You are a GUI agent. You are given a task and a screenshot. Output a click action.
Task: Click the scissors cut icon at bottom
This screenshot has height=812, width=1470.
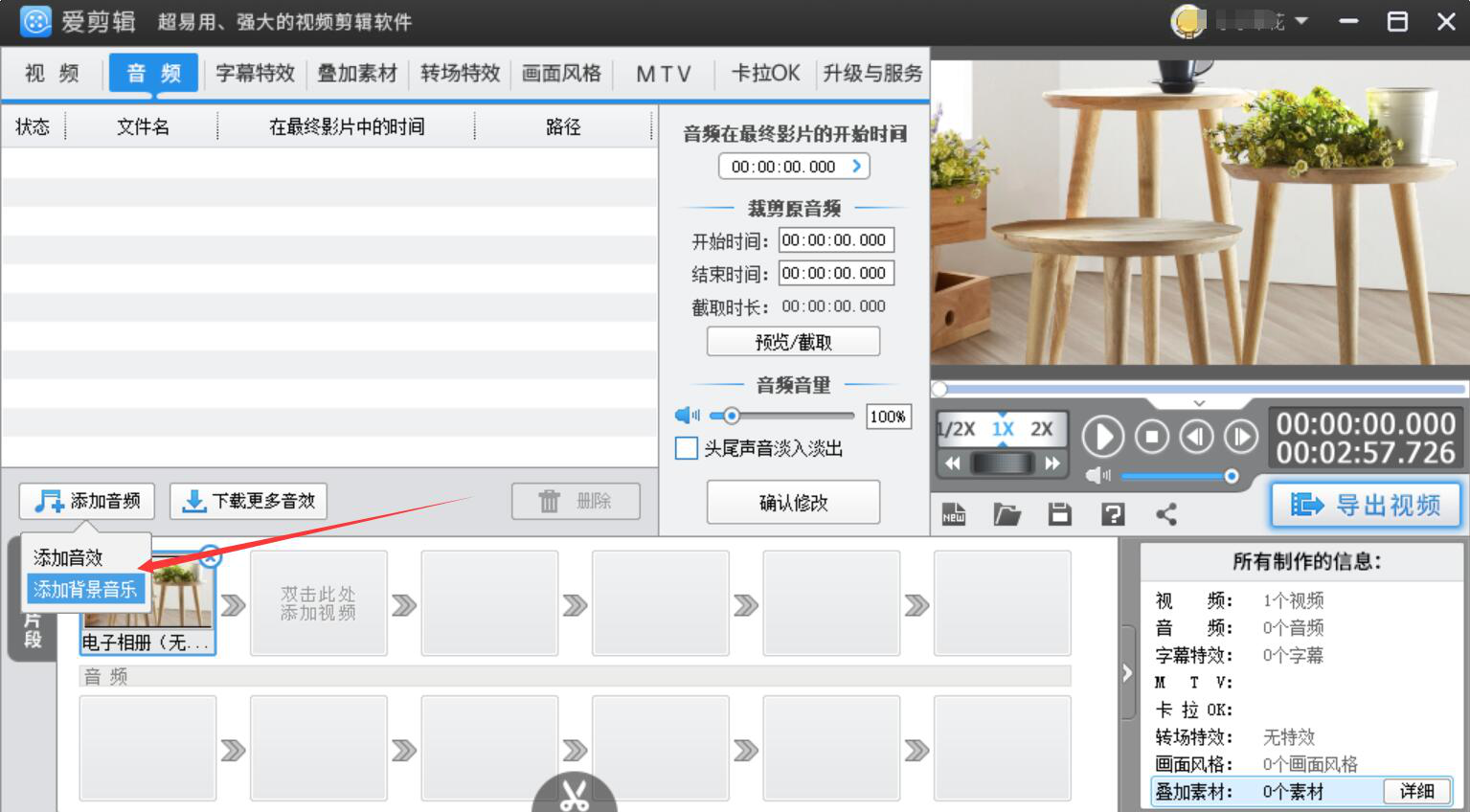pyautogui.click(x=575, y=795)
